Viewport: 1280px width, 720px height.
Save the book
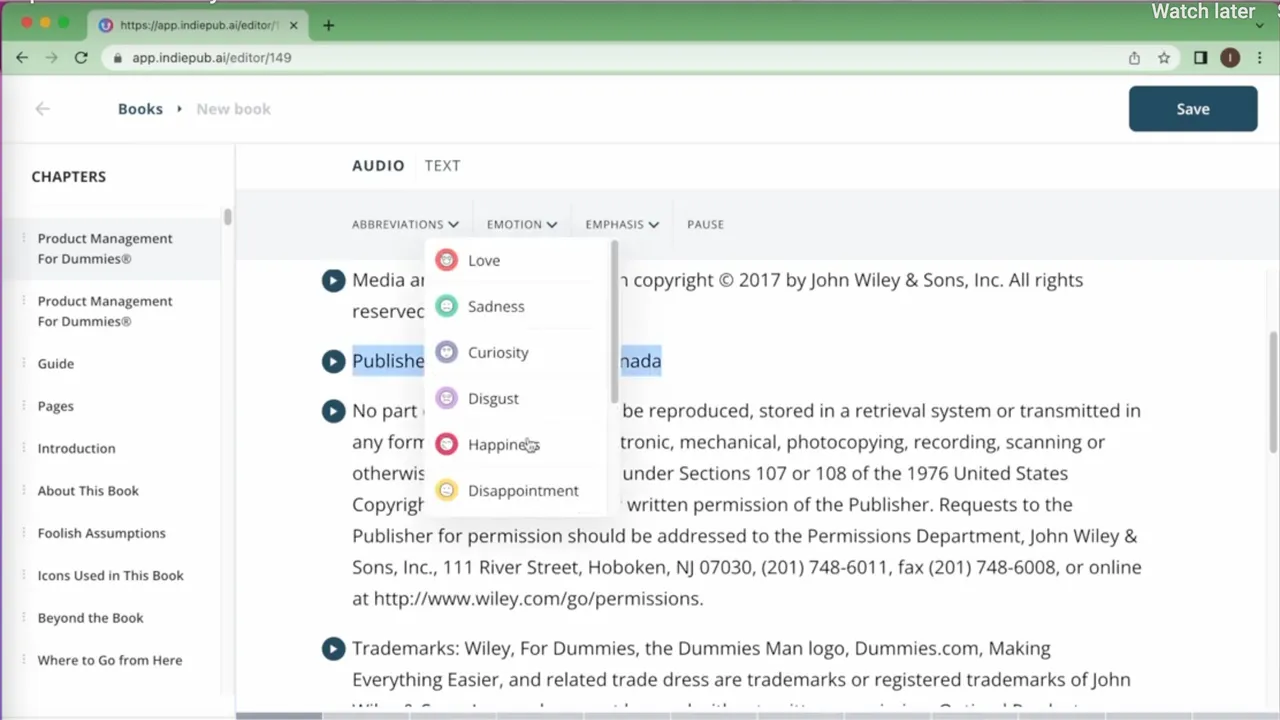[1193, 109]
